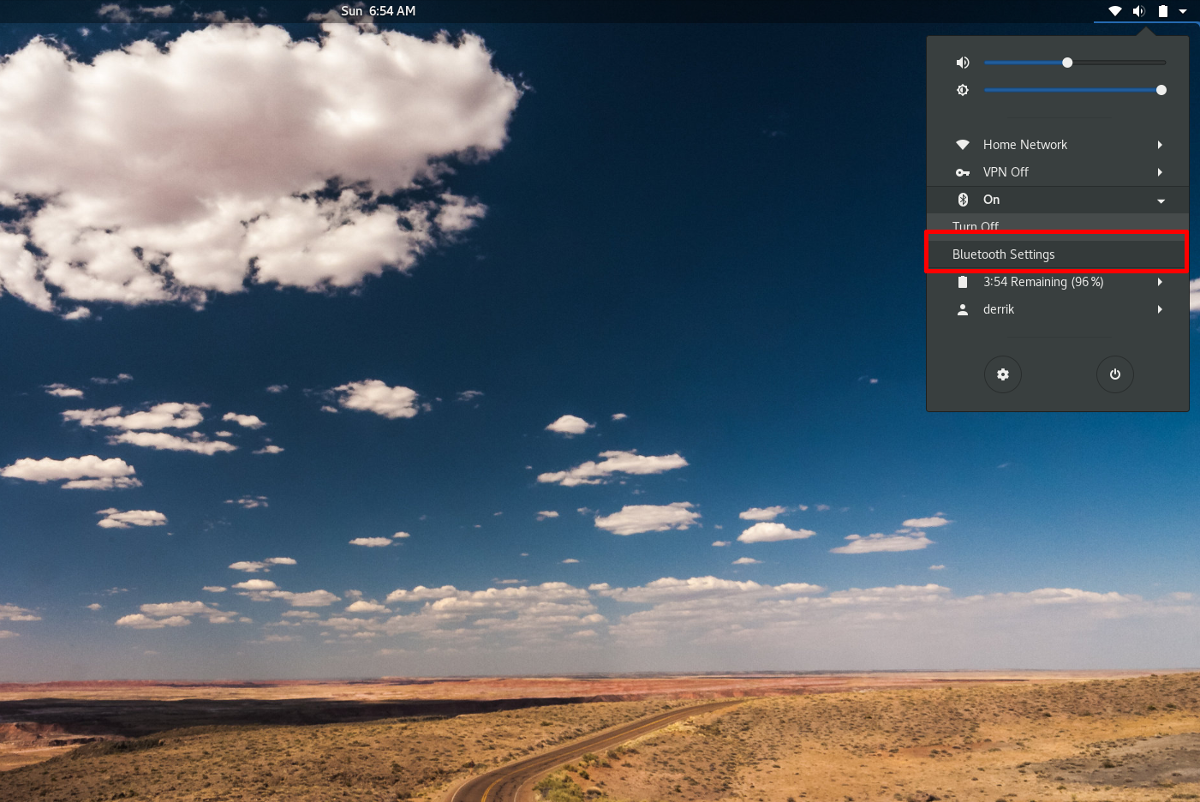Expand the derrik user submenu arrow
This screenshot has height=802, width=1200.
1161,310
